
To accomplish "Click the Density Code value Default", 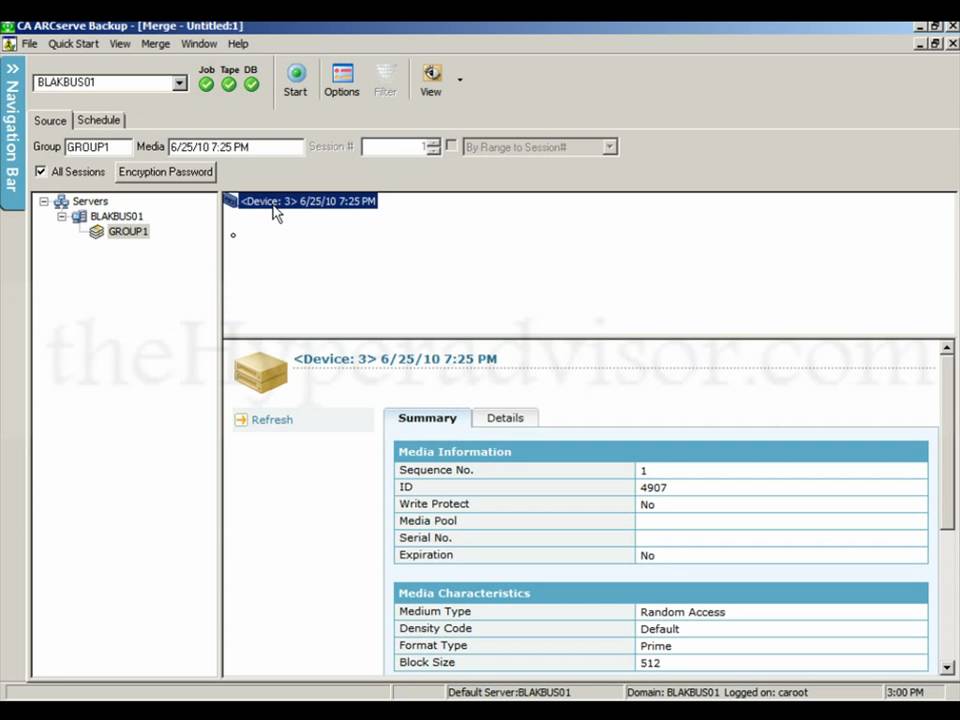I will pos(659,629).
